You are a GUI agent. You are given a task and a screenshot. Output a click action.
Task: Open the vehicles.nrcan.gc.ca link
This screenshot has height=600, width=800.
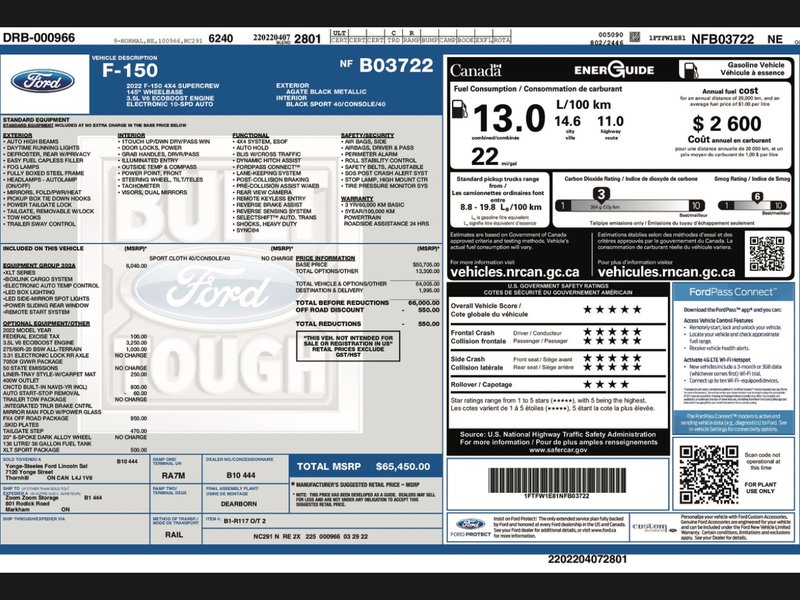515,272
